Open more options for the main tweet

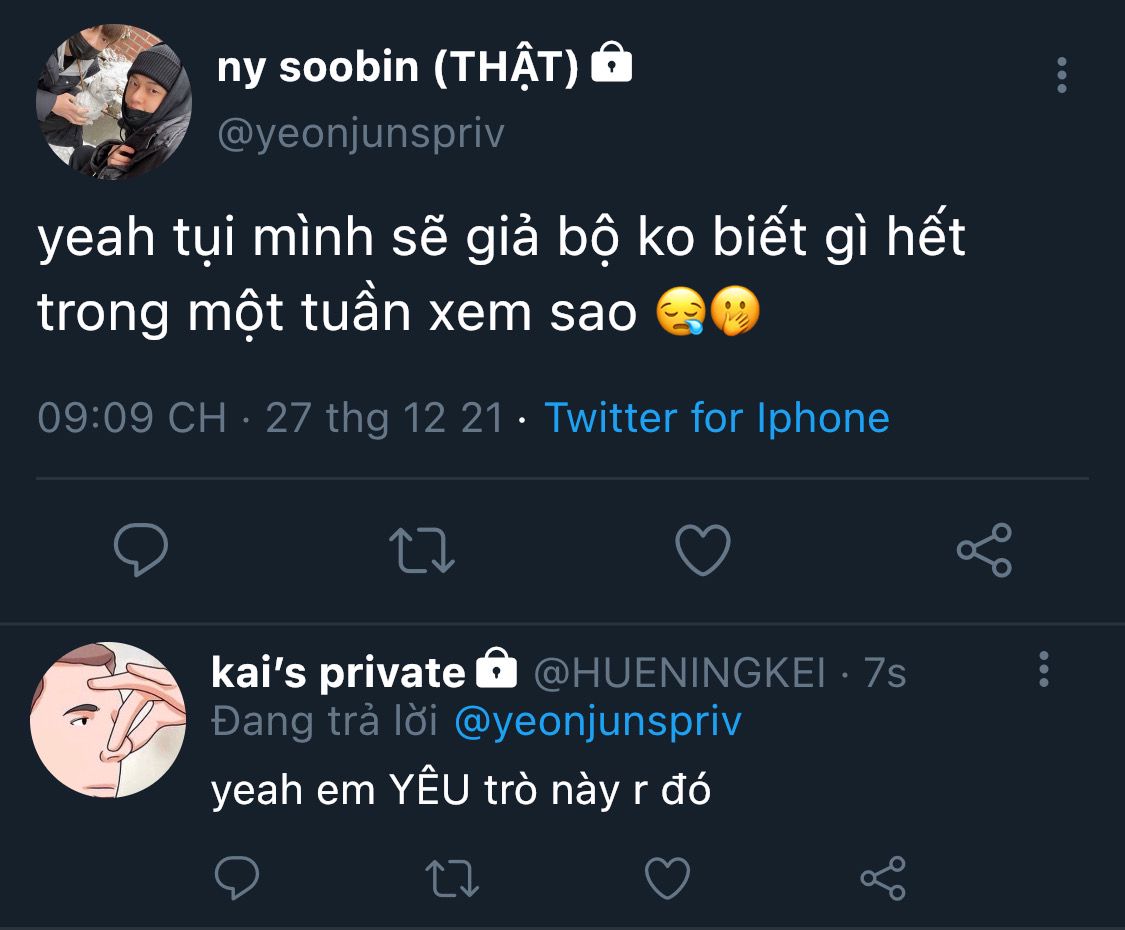click(1061, 75)
